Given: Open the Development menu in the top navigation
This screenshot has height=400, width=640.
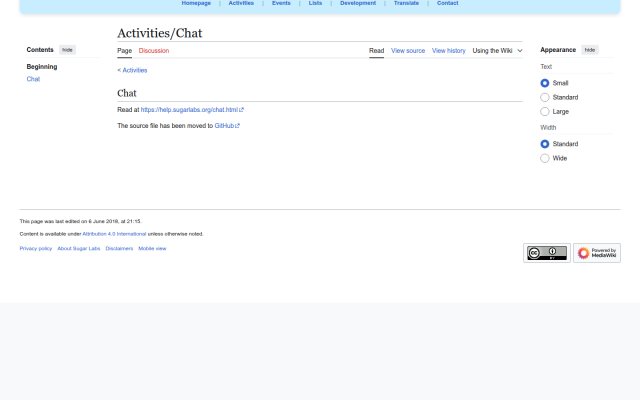Looking at the screenshot, I should [358, 3].
